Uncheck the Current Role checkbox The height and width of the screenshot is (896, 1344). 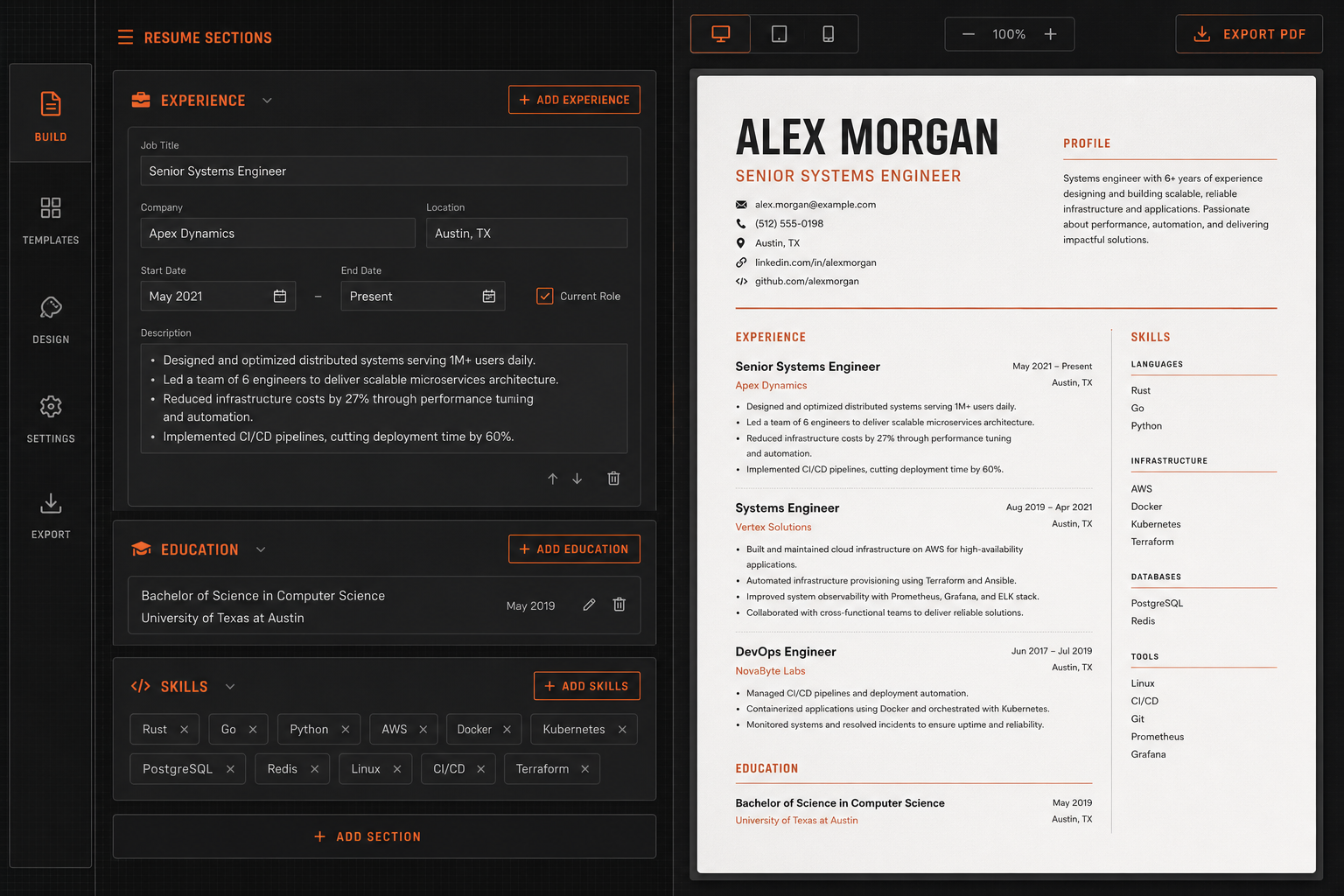point(544,296)
